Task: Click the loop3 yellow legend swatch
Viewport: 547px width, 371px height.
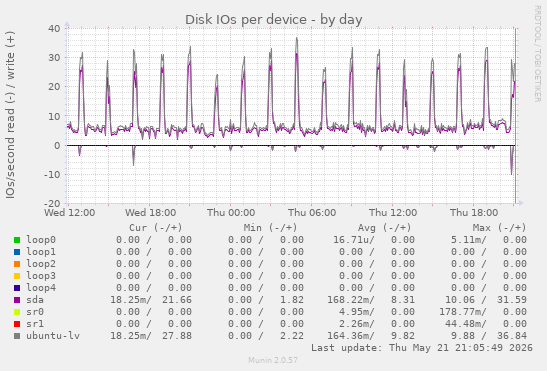Action: tap(17, 276)
